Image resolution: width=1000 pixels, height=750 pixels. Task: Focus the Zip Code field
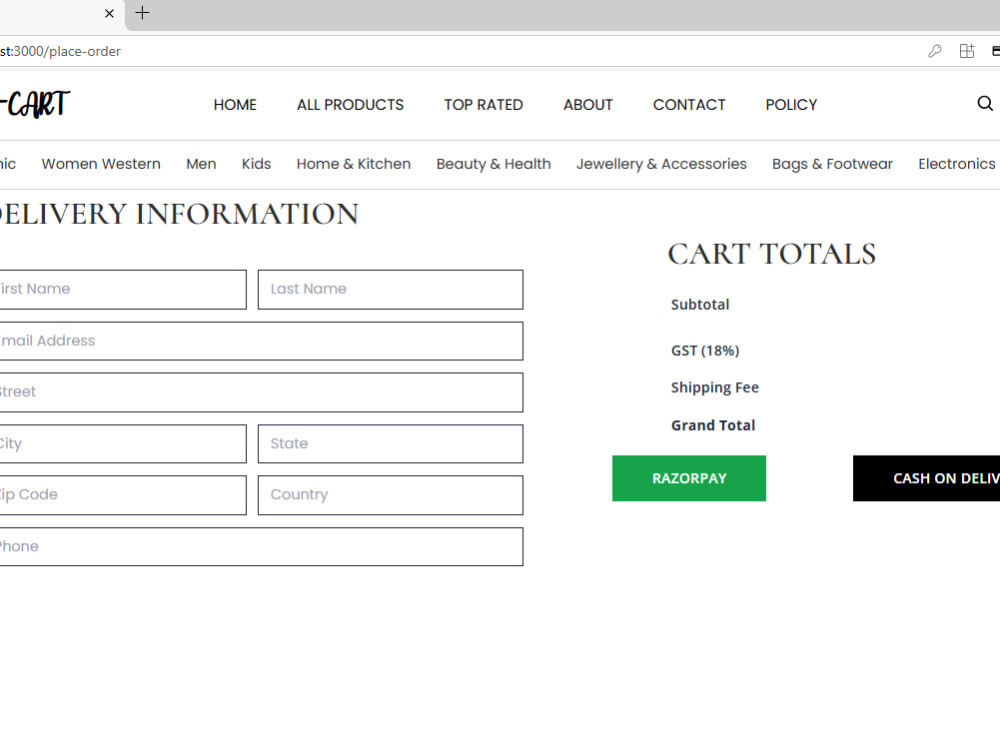point(123,495)
